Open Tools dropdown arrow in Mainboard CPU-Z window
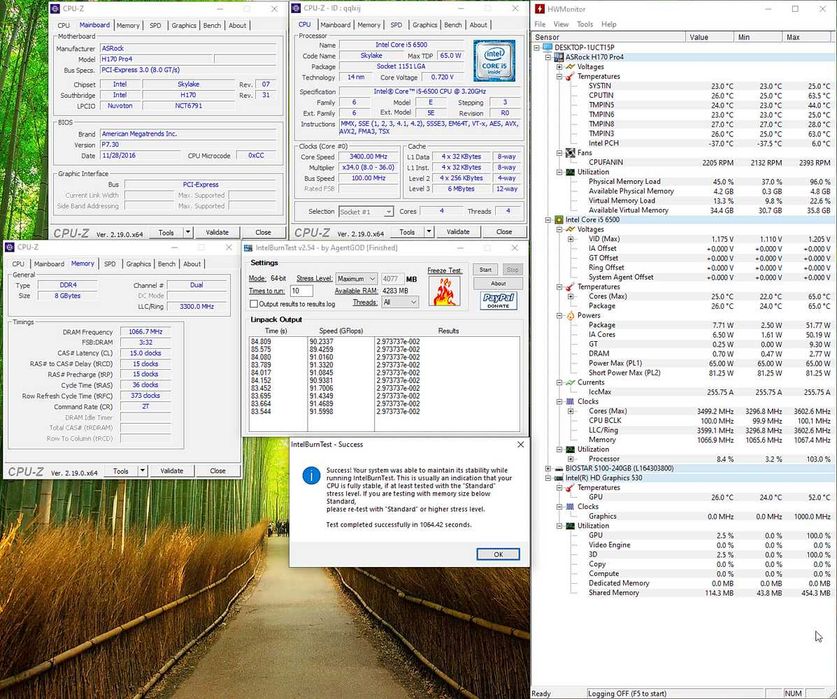Screen dimensions: 837x699 click(x=188, y=232)
